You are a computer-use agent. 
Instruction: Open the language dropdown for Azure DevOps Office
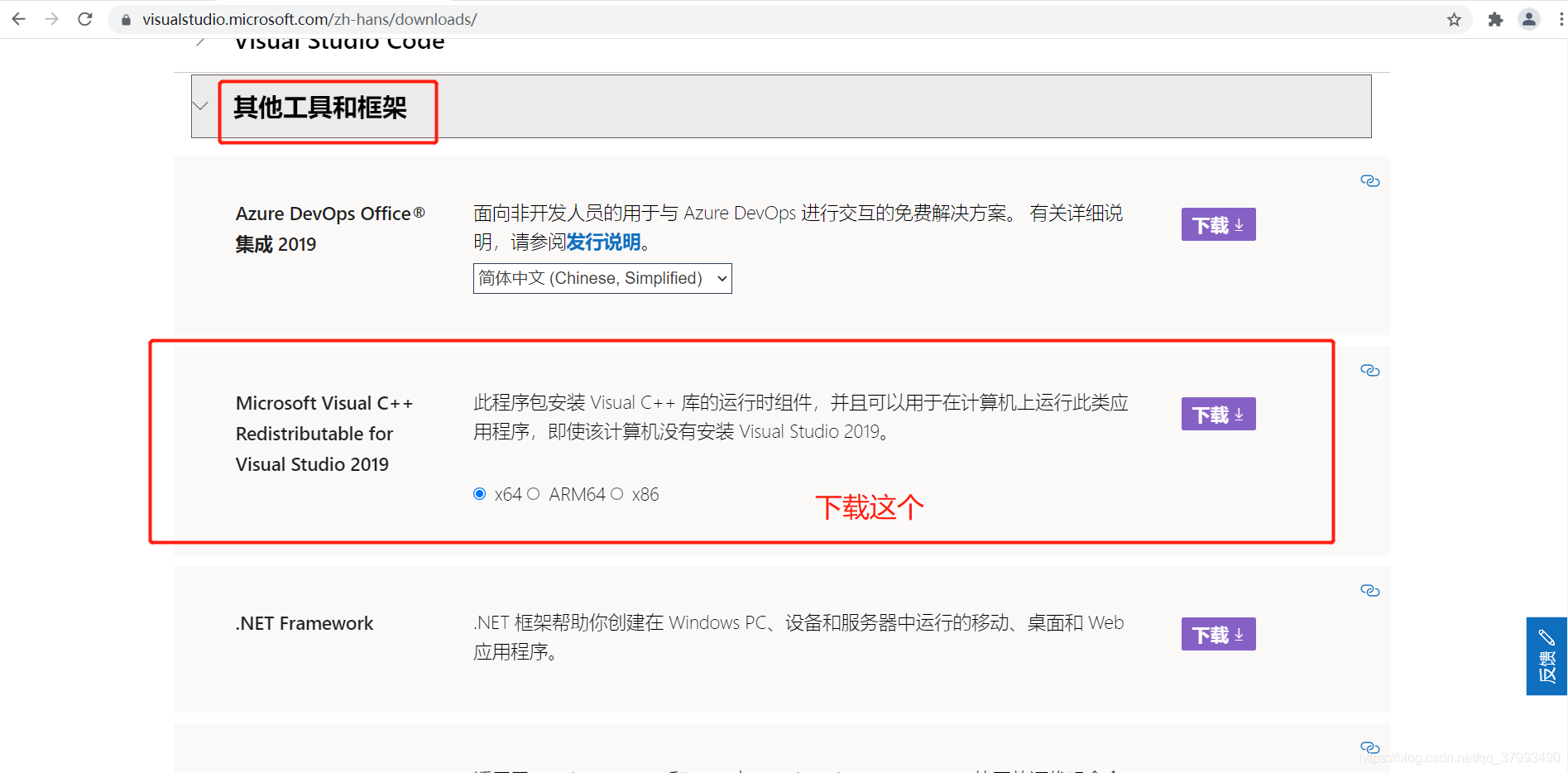[x=602, y=278]
